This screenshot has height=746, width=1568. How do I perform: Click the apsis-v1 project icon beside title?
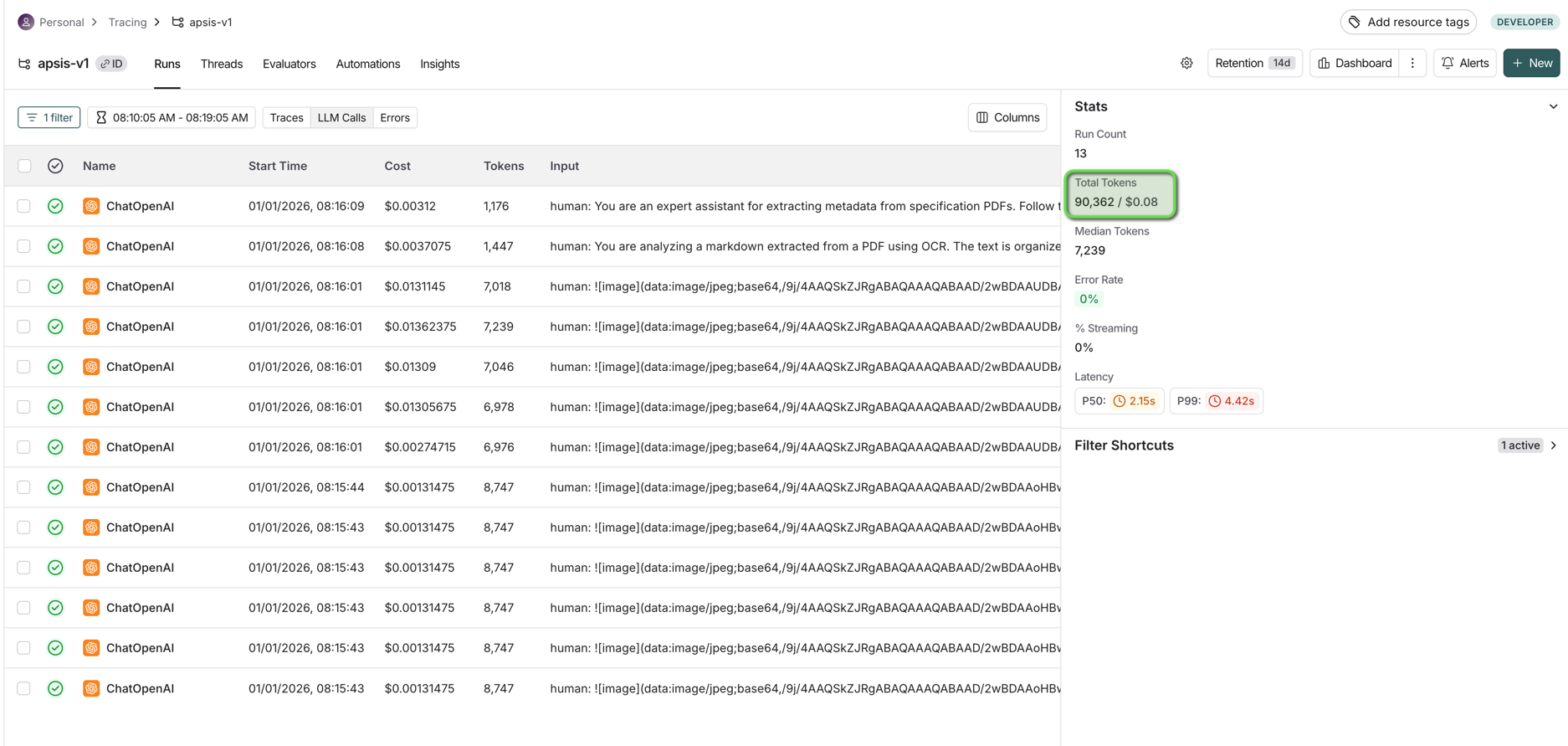click(x=24, y=64)
